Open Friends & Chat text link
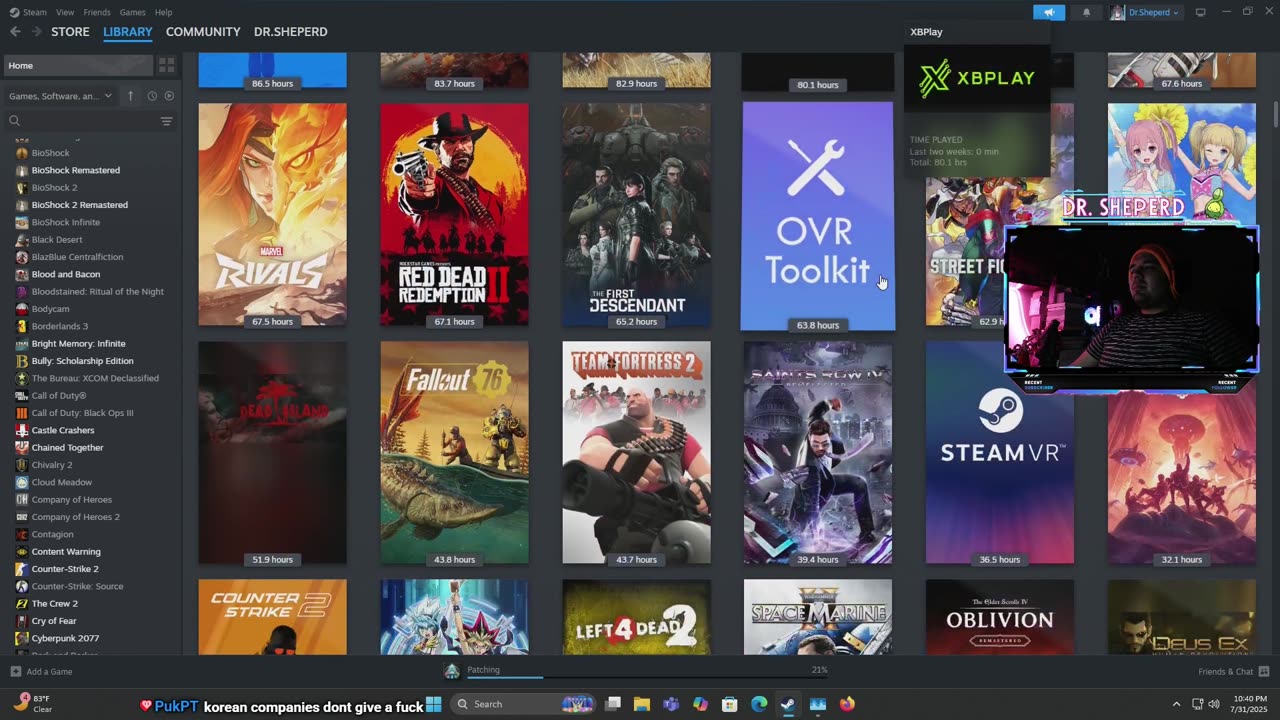The width and height of the screenshot is (1280, 720). pyautogui.click(x=1226, y=671)
